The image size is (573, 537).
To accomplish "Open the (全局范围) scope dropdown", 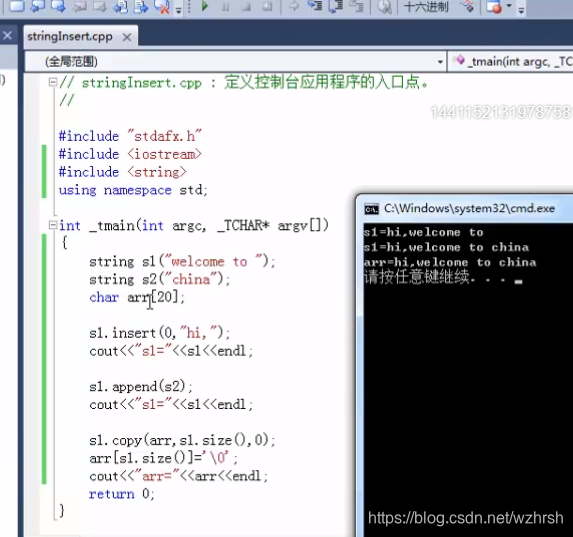I will [235, 61].
